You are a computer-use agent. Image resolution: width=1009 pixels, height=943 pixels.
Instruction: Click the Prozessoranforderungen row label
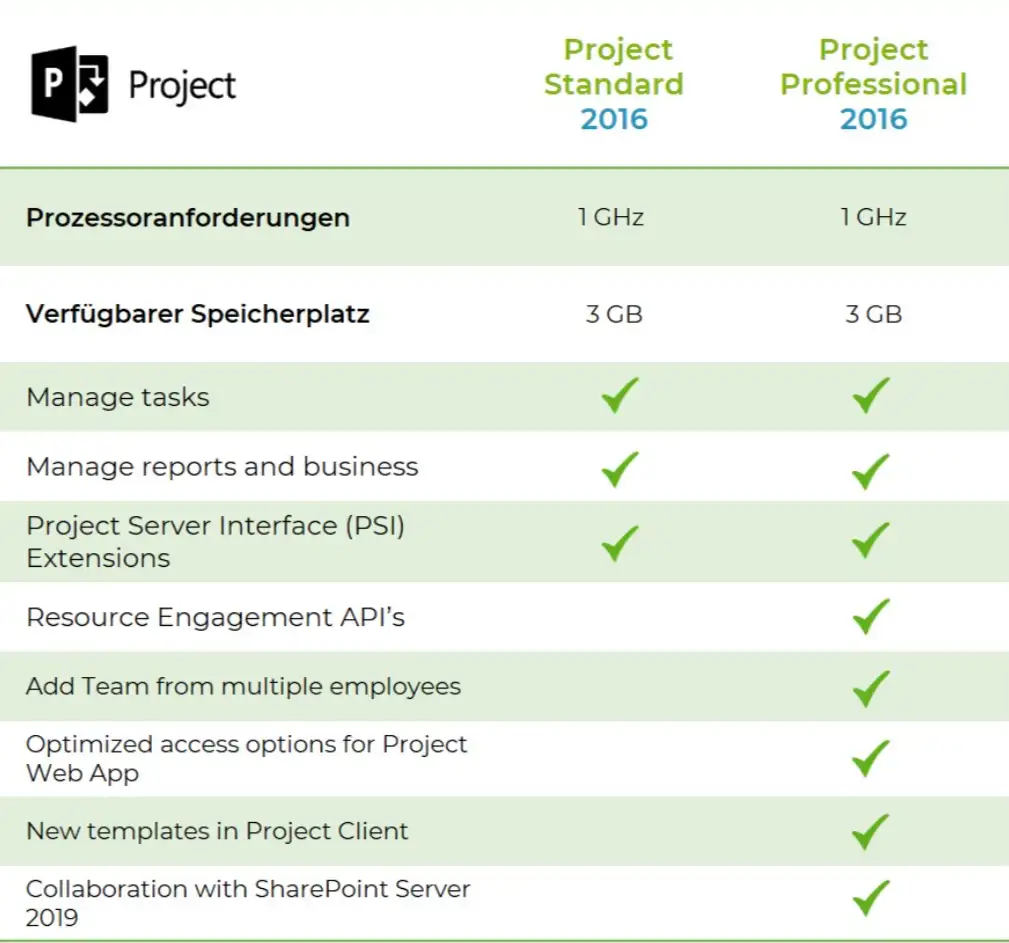click(188, 218)
